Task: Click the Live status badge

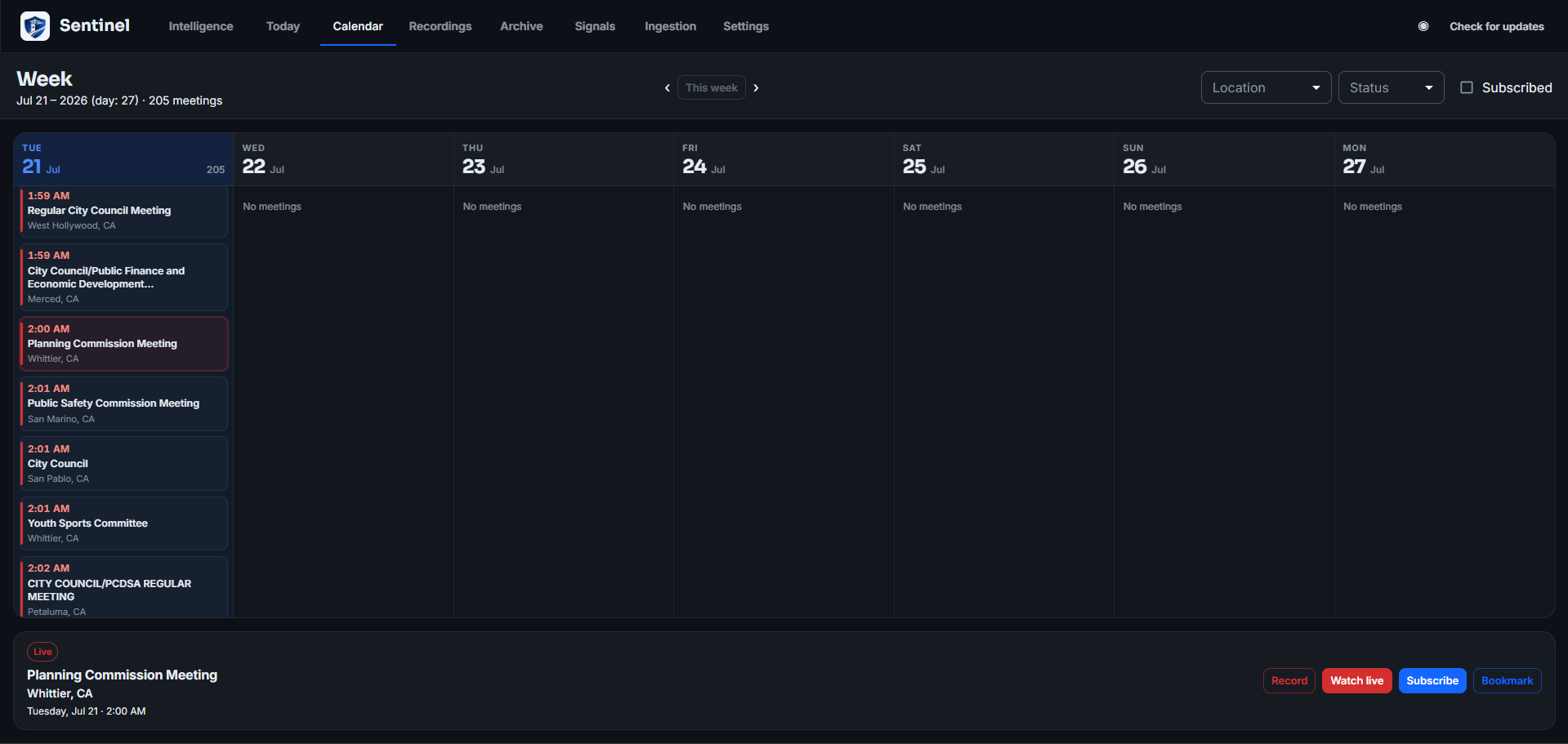Action: tap(42, 652)
